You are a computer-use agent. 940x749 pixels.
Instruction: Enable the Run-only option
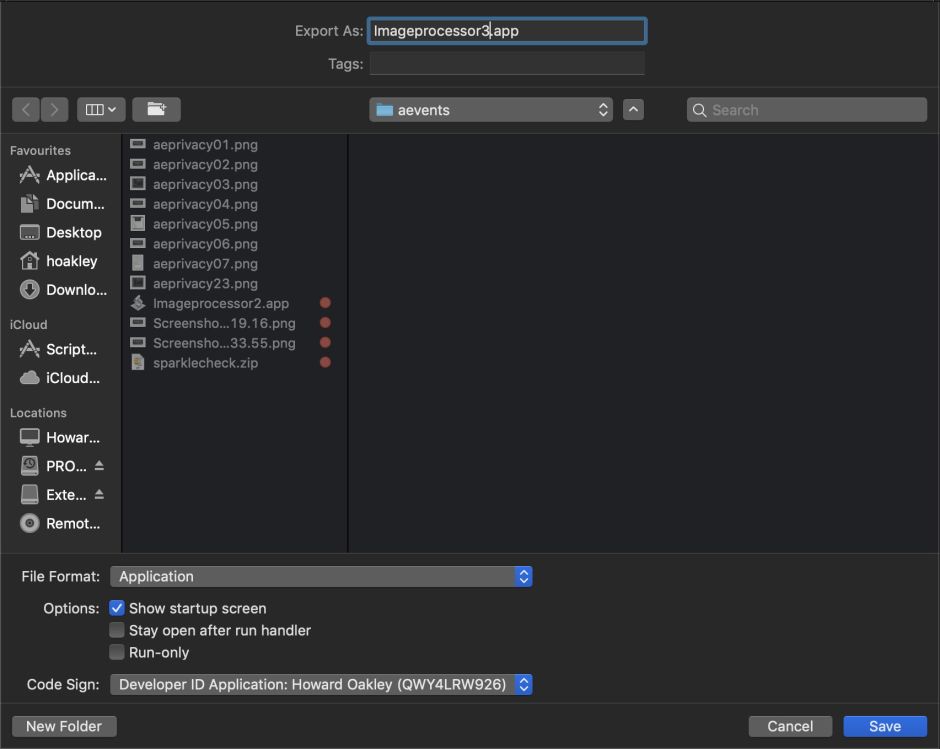click(117, 652)
